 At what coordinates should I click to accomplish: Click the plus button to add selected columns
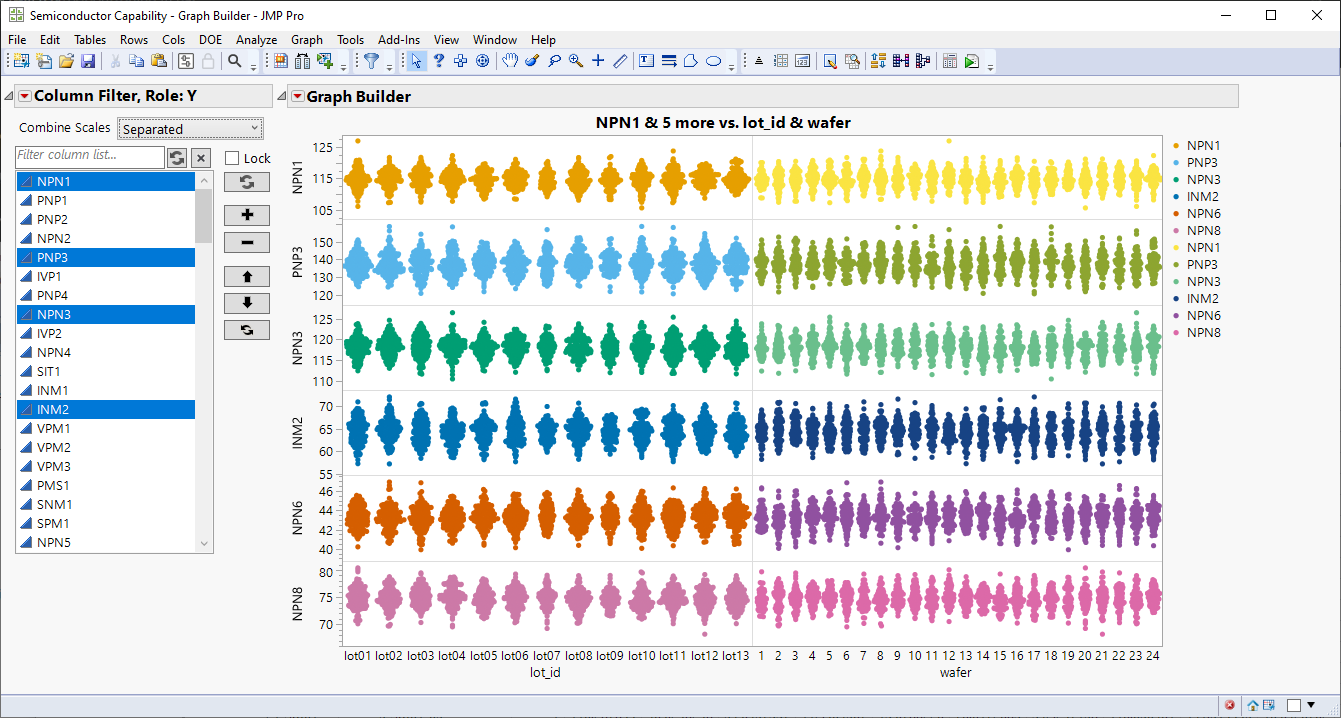pos(246,215)
